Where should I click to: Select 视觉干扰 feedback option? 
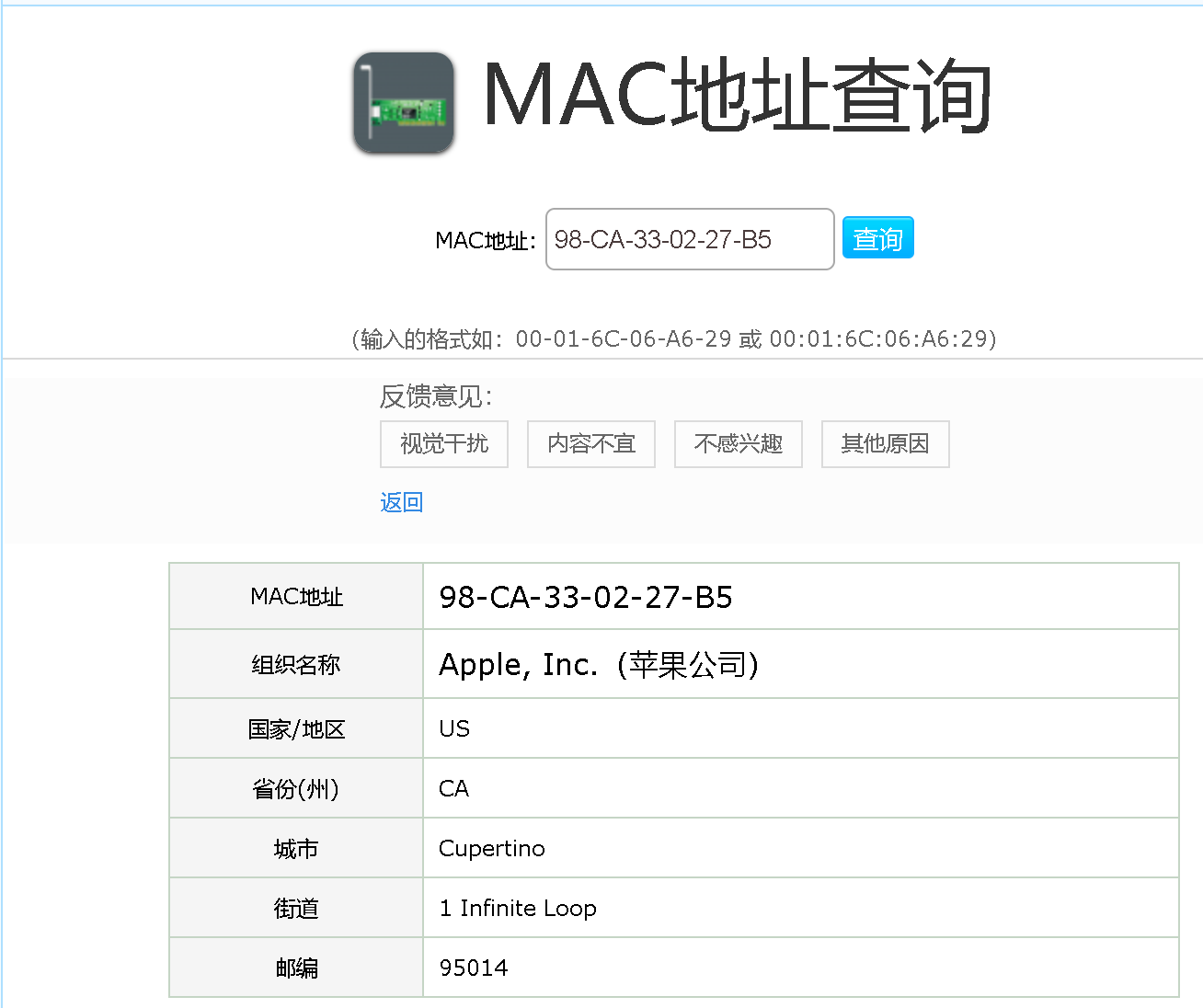(x=444, y=444)
